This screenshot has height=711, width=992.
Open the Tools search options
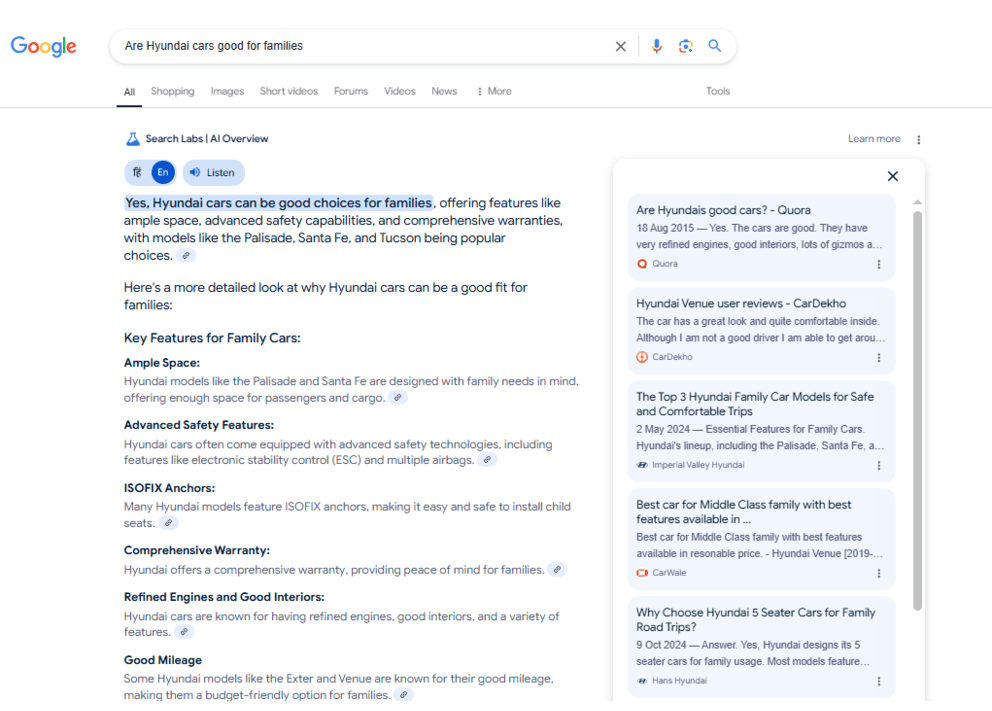pyautogui.click(x=718, y=91)
